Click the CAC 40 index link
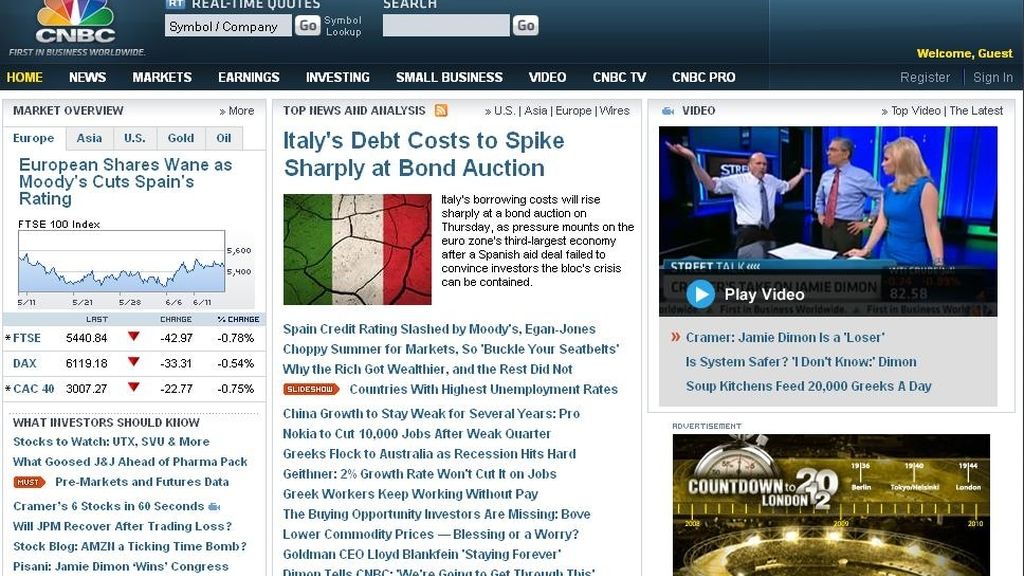Image resolution: width=1024 pixels, height=576 pixels. pos(33,389)
